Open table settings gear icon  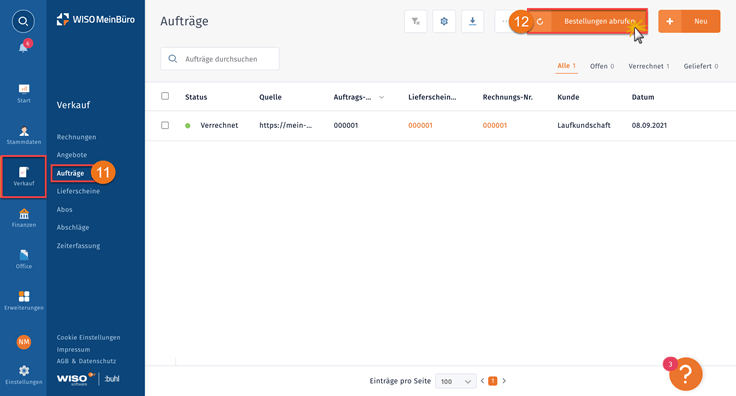(444, 21)
